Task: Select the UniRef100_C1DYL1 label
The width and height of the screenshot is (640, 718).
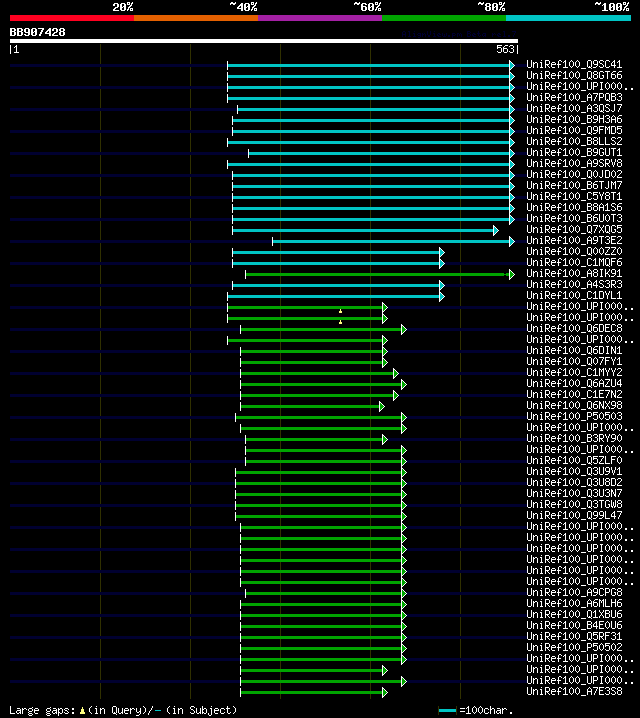Action: [x=574, y=295]
